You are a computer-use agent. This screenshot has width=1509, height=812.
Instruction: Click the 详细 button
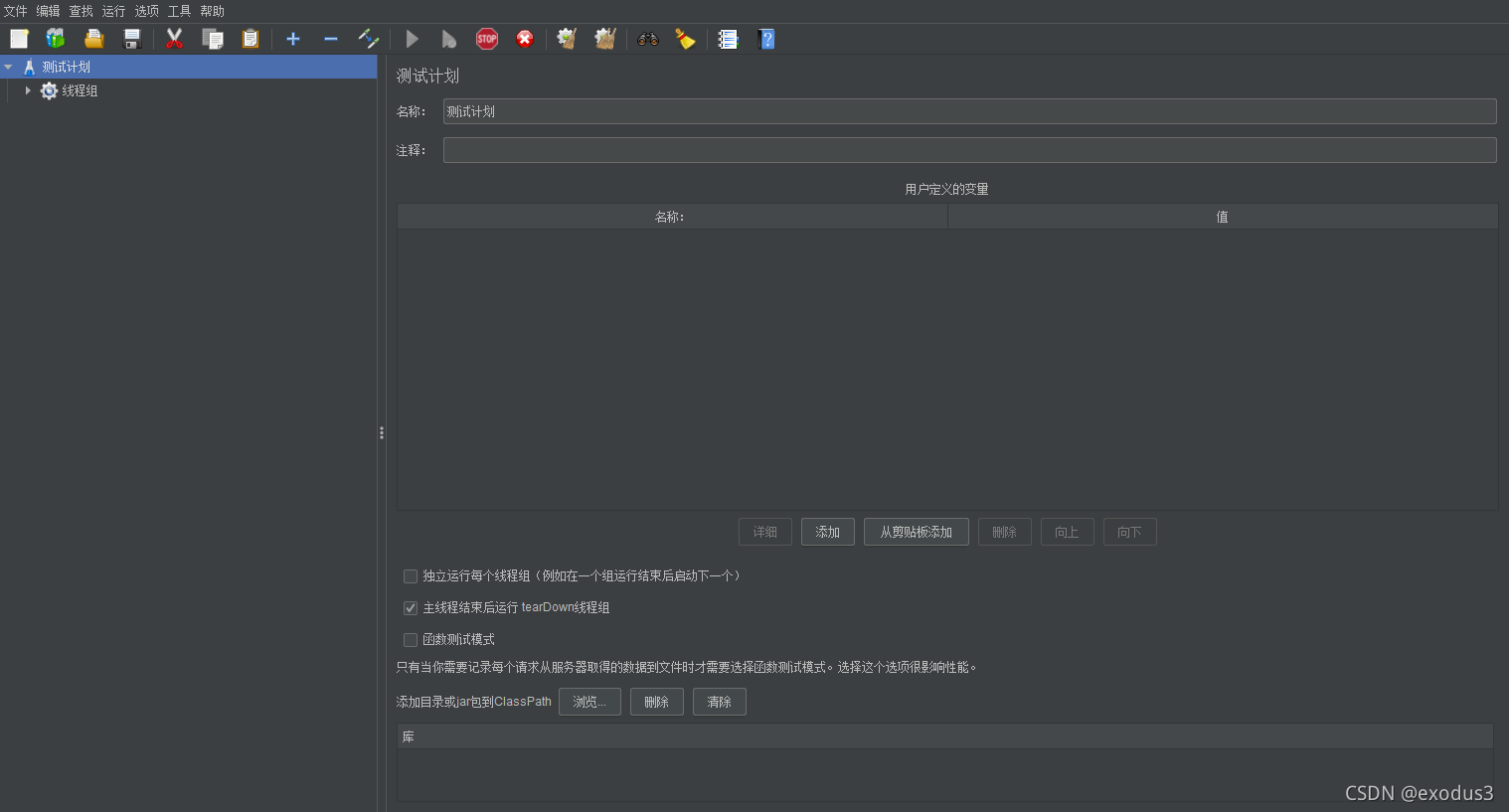(x=765, y=532)
